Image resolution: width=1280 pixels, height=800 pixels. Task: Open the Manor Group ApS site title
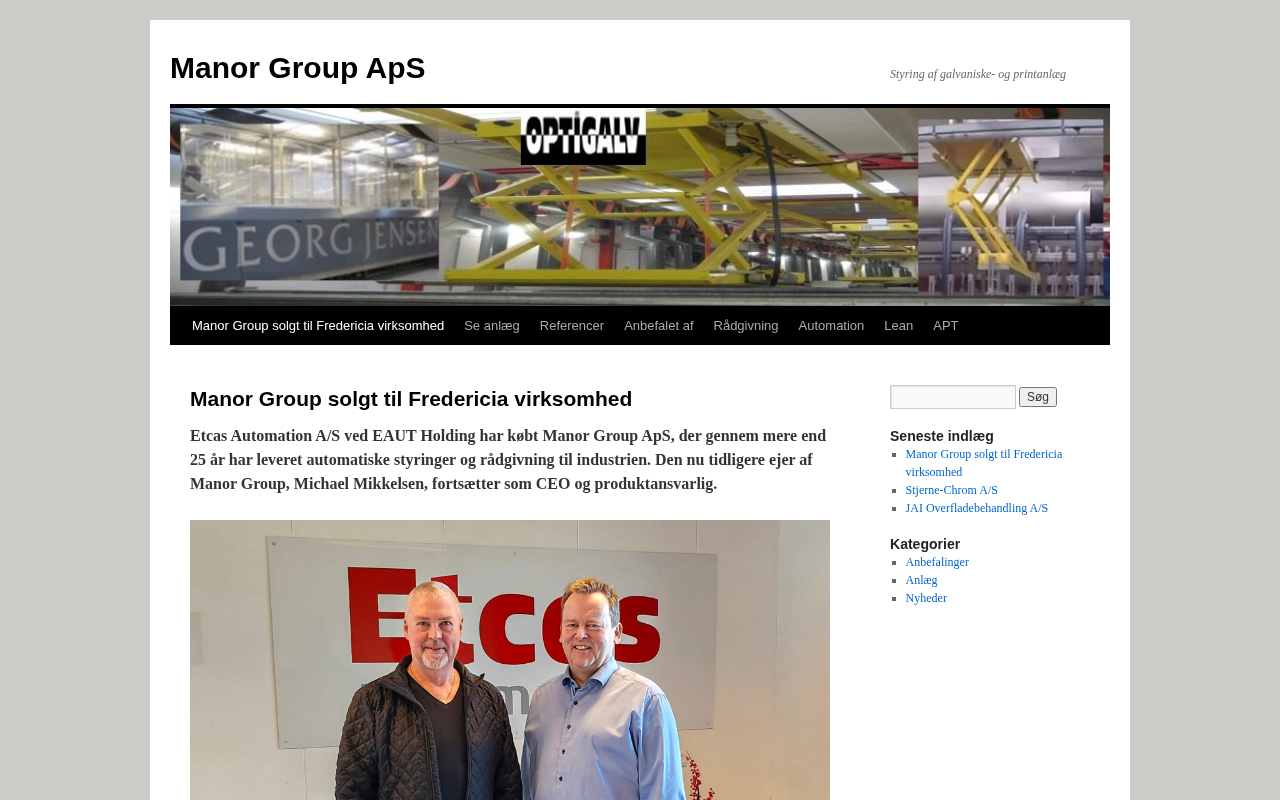(x=297, y=68)
